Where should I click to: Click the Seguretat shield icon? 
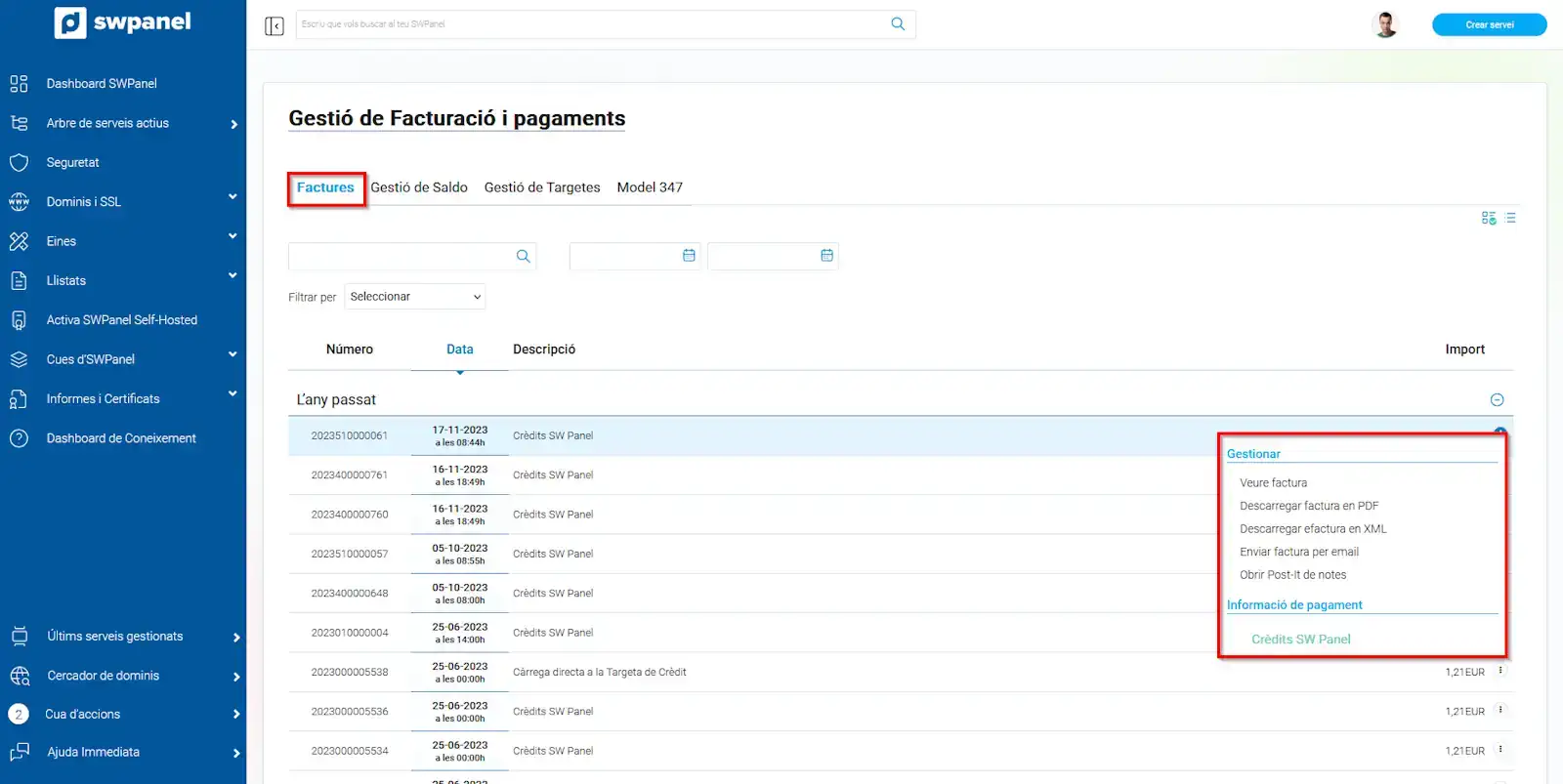tap(19, 163)
